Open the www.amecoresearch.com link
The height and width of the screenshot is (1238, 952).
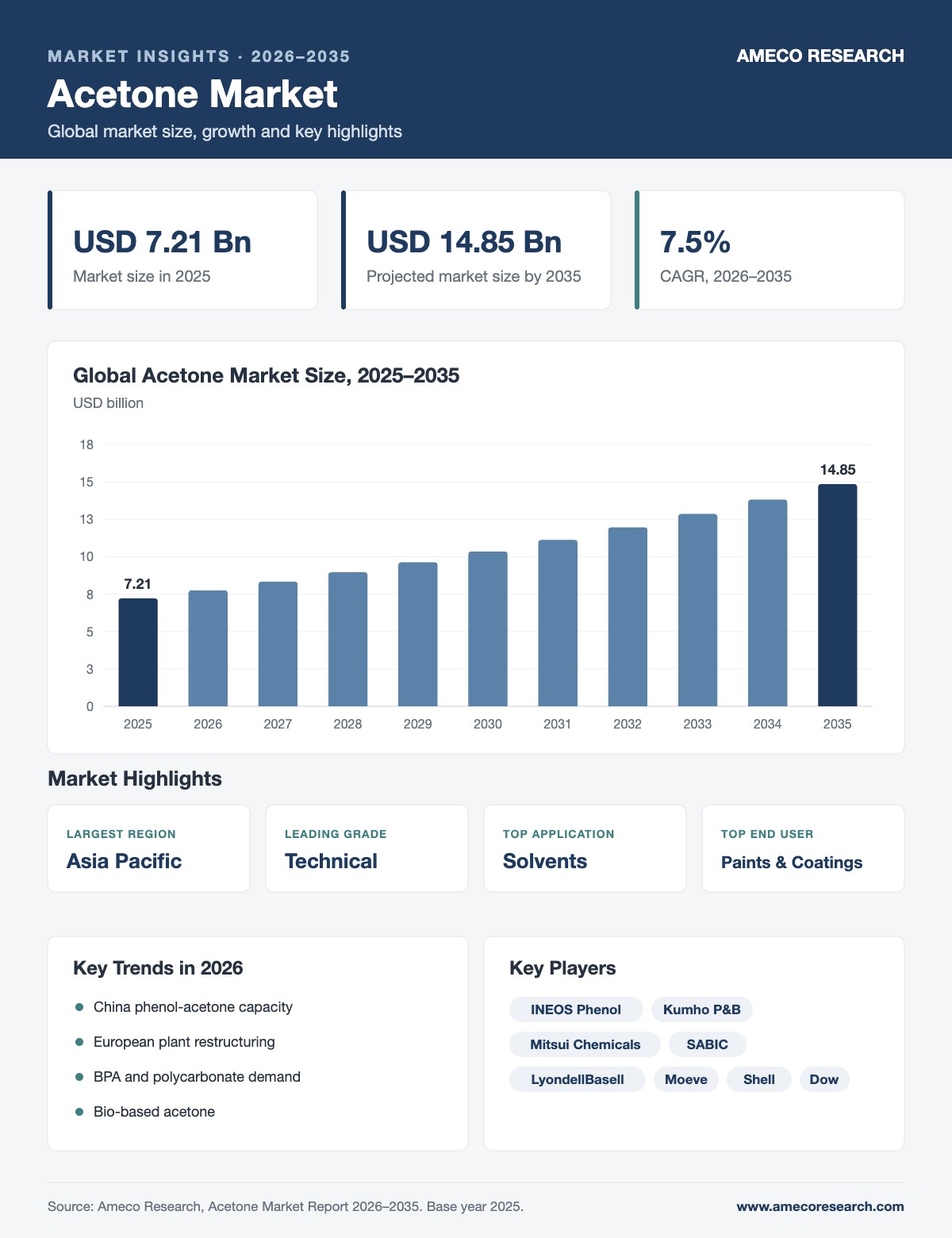820,1206
